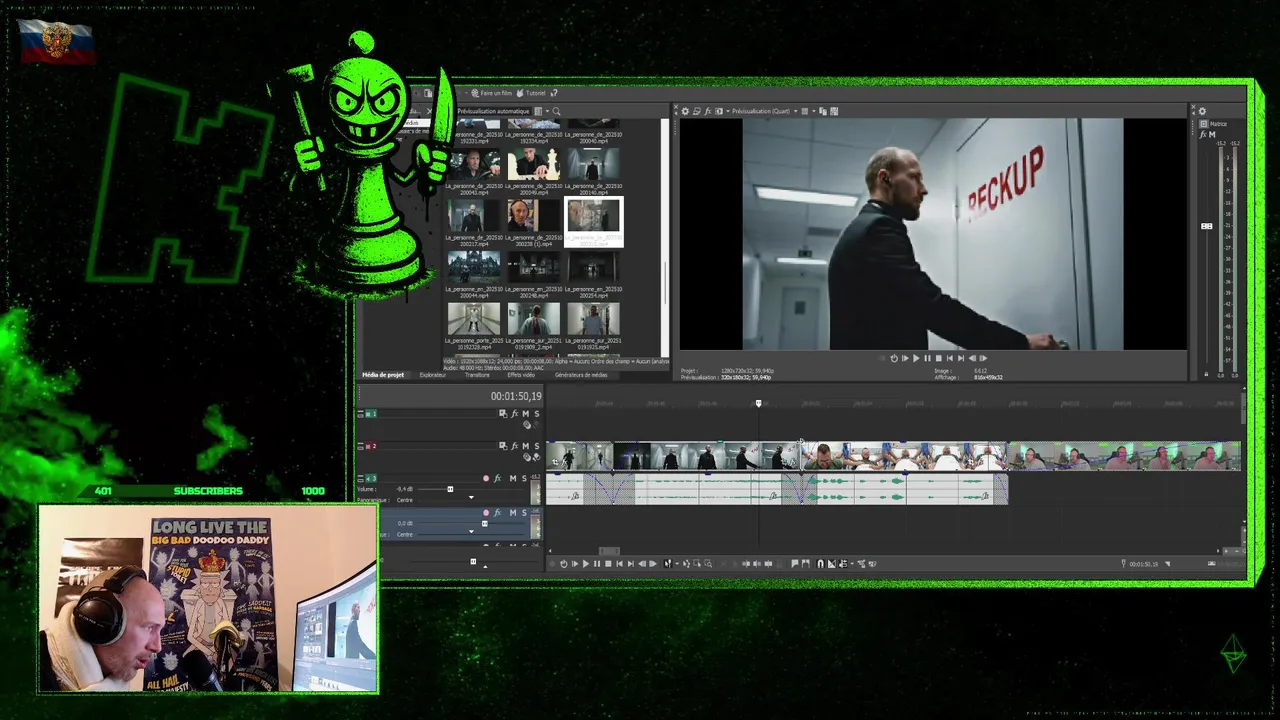Viewport: 1280px width, 720px height.
Task: Expand split-screen view dropdown arrow
Action: 728,111
